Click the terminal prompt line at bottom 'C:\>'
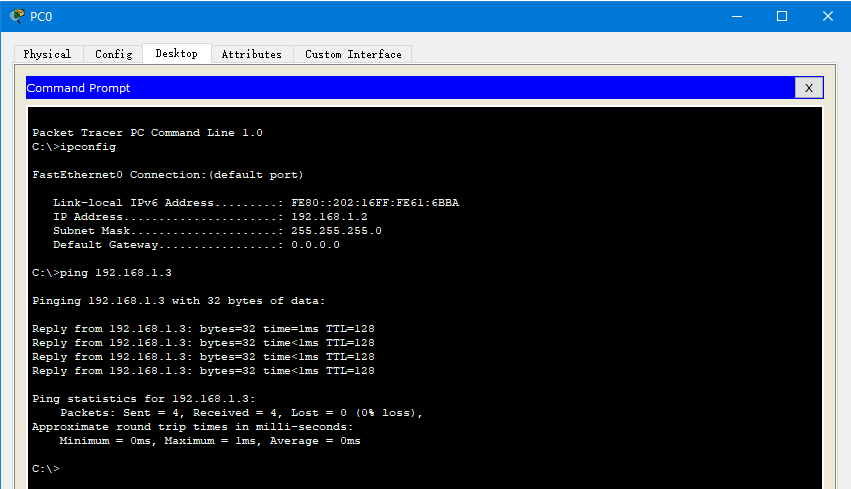The height and width of the screenshot is (489, 851). click(x=46, y=468)
